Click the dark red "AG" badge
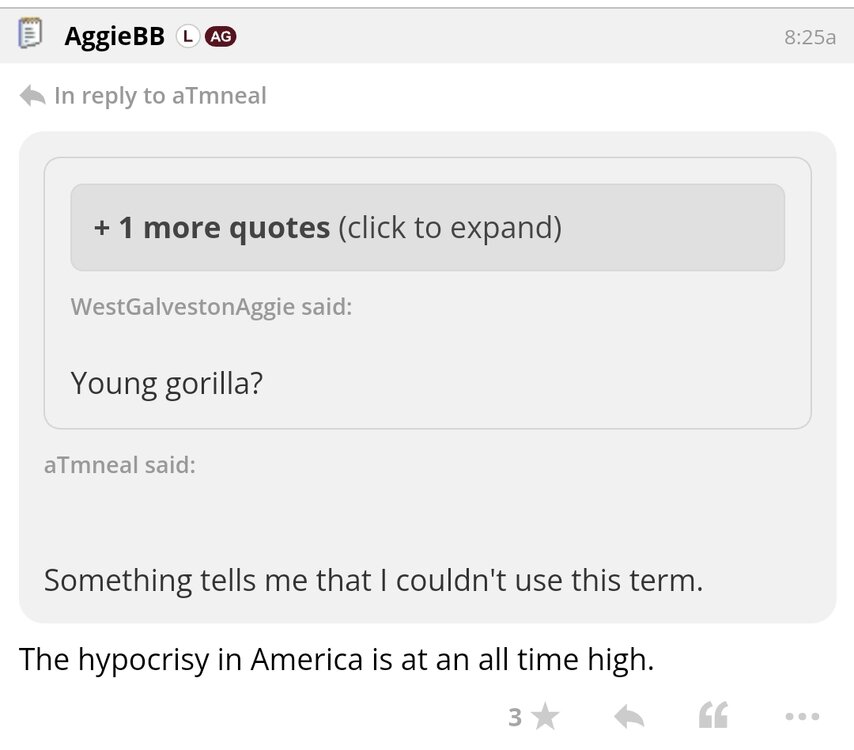The height and width of the screenshot is (750, 854). coord(222,34)
